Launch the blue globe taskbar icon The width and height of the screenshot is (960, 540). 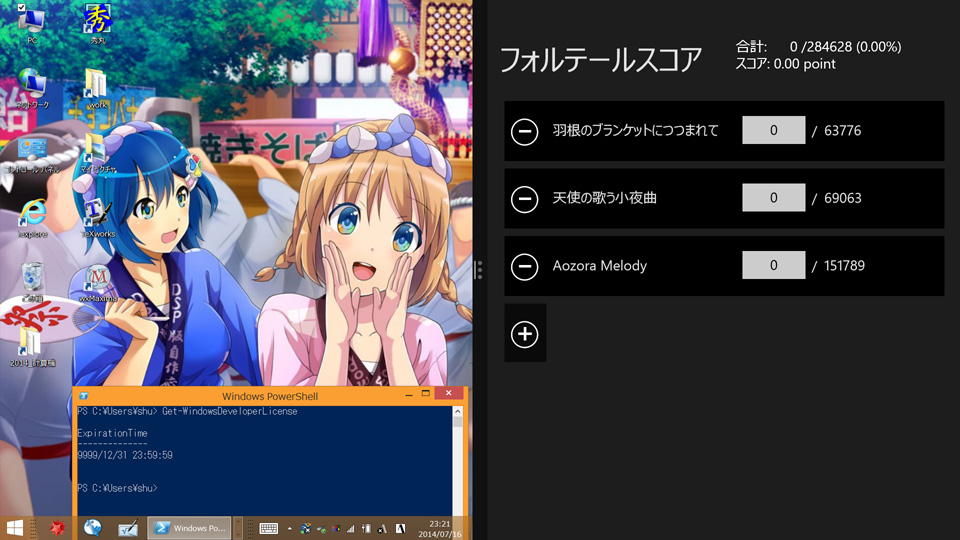[x=92, y=528]
